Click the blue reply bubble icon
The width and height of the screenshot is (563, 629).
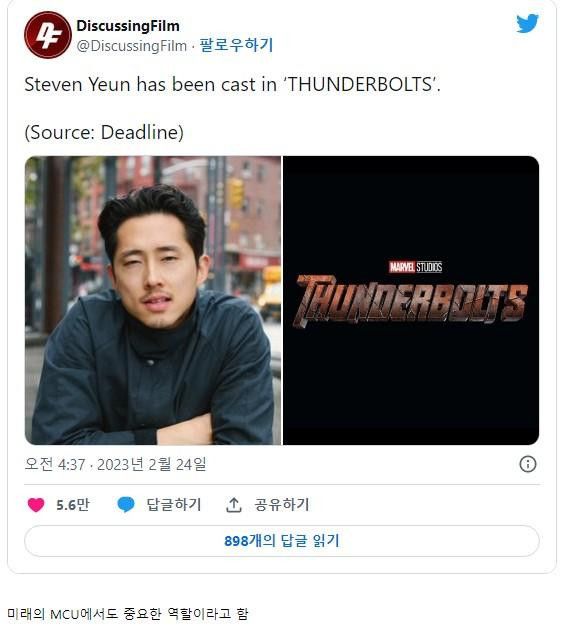pos(126,505)
